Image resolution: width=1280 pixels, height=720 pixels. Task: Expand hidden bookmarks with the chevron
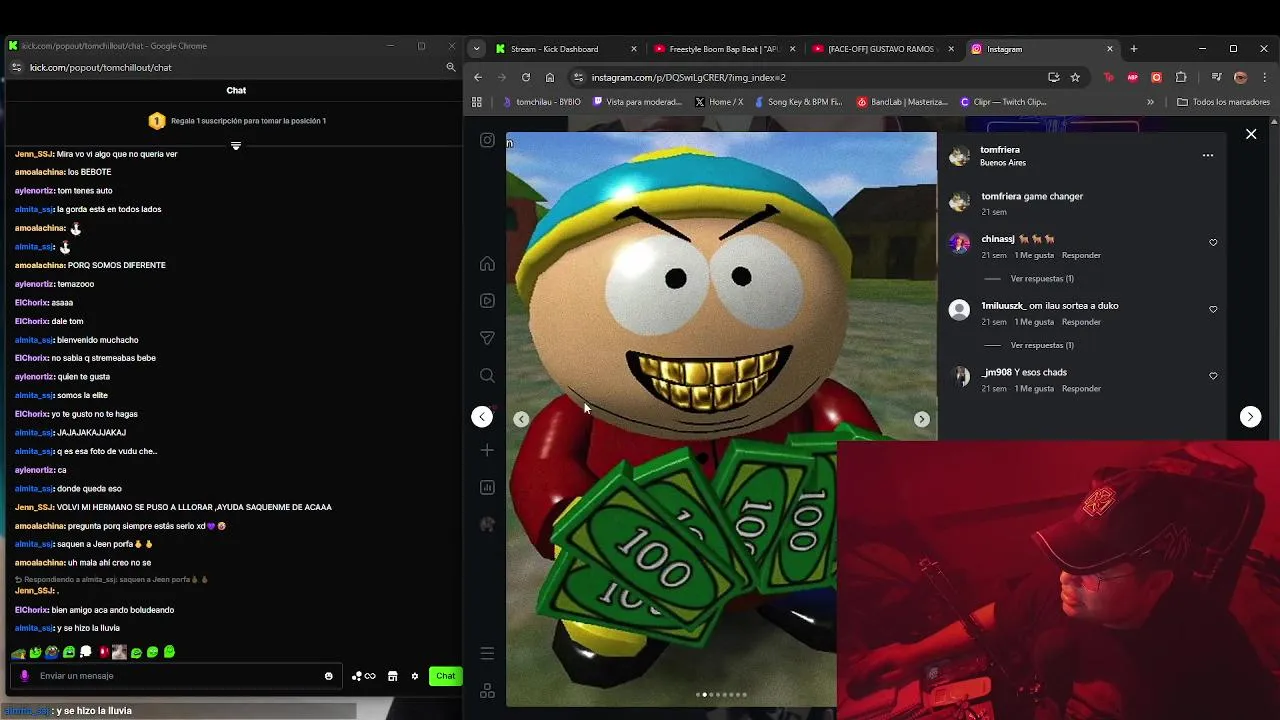(1150, 102)
